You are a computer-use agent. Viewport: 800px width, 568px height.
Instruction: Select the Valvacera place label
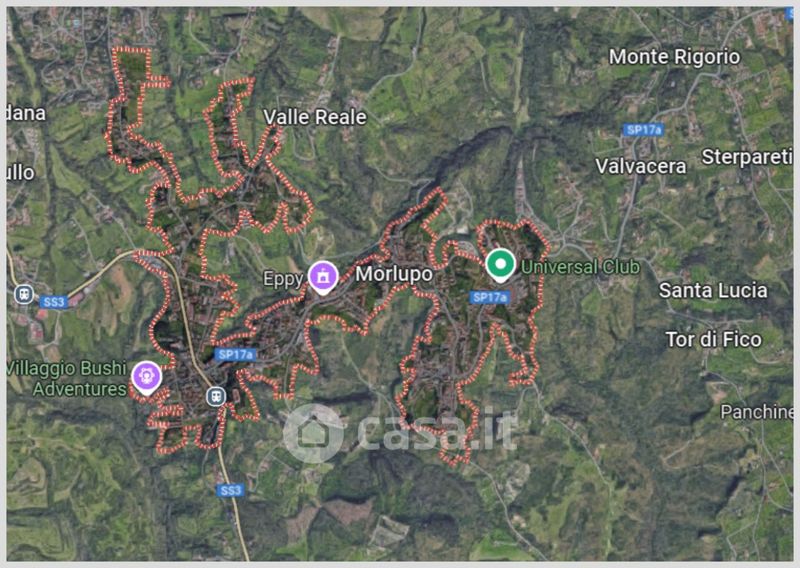[x=640, y=166]
